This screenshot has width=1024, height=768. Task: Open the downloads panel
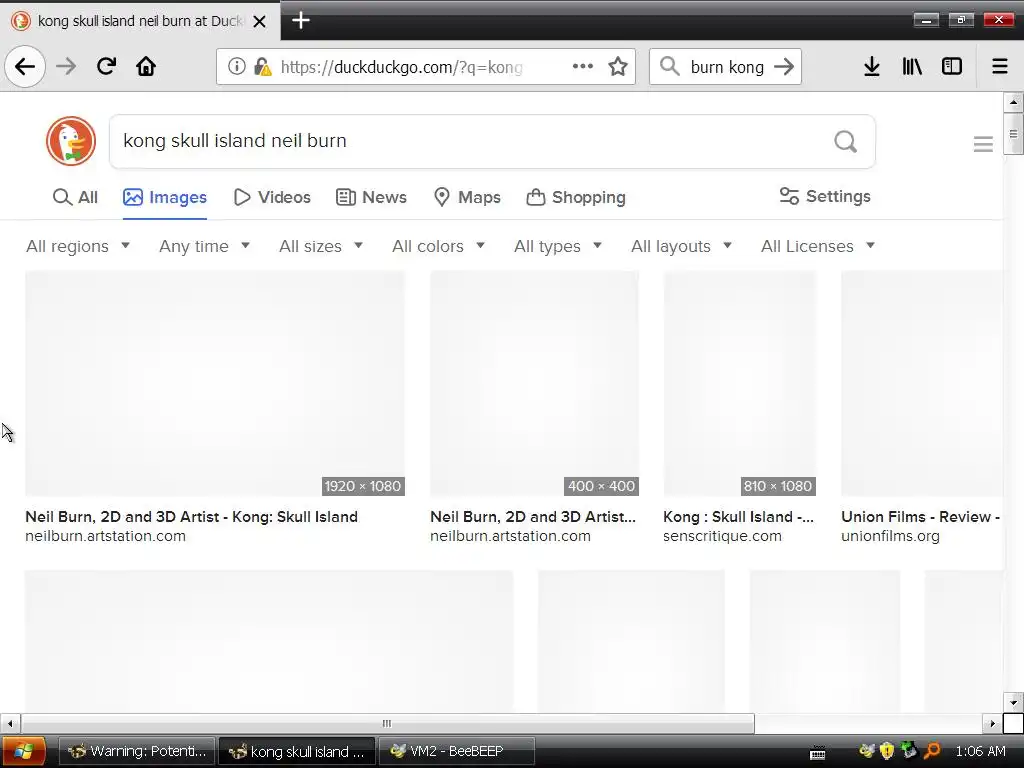871,66
